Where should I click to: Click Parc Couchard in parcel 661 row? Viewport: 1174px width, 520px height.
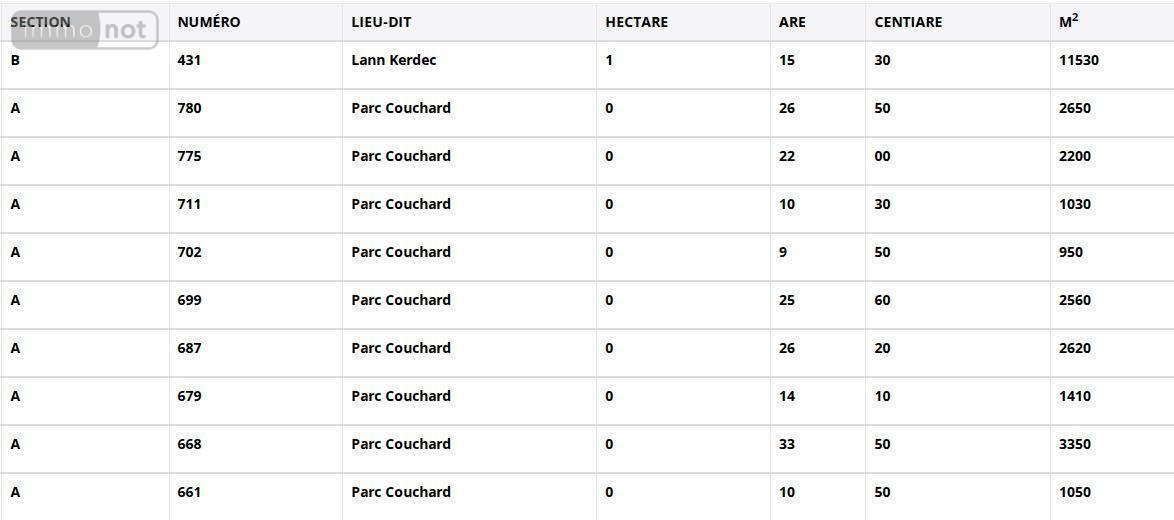pos(401,492)
